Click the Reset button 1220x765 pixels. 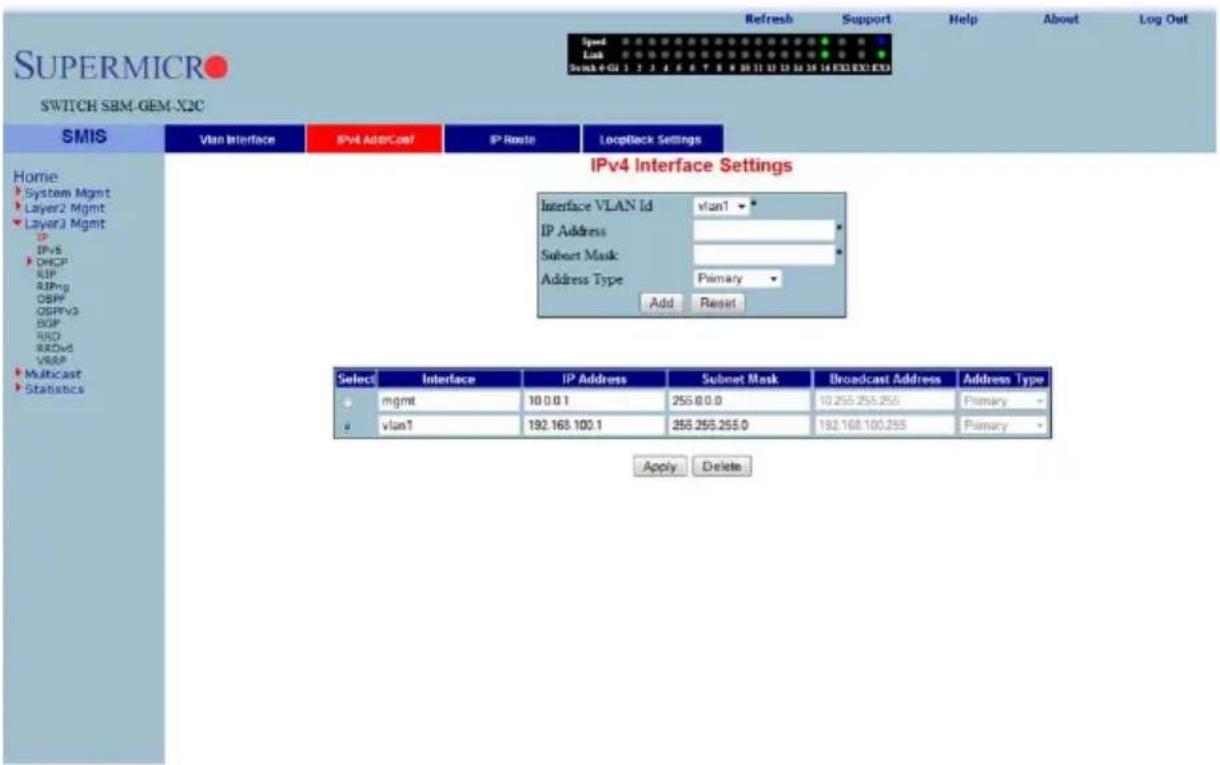point(717,303)
